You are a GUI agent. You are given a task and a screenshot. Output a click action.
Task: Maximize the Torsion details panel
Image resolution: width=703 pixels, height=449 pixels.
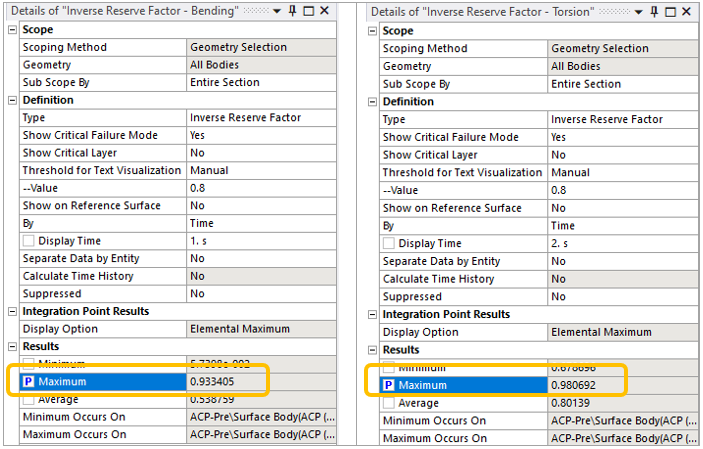pyautogui.click(x=669, y=12)
